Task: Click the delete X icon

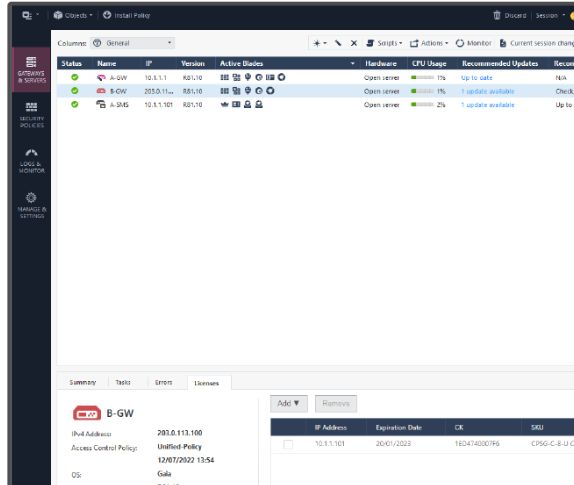Action: coord(354,43)
